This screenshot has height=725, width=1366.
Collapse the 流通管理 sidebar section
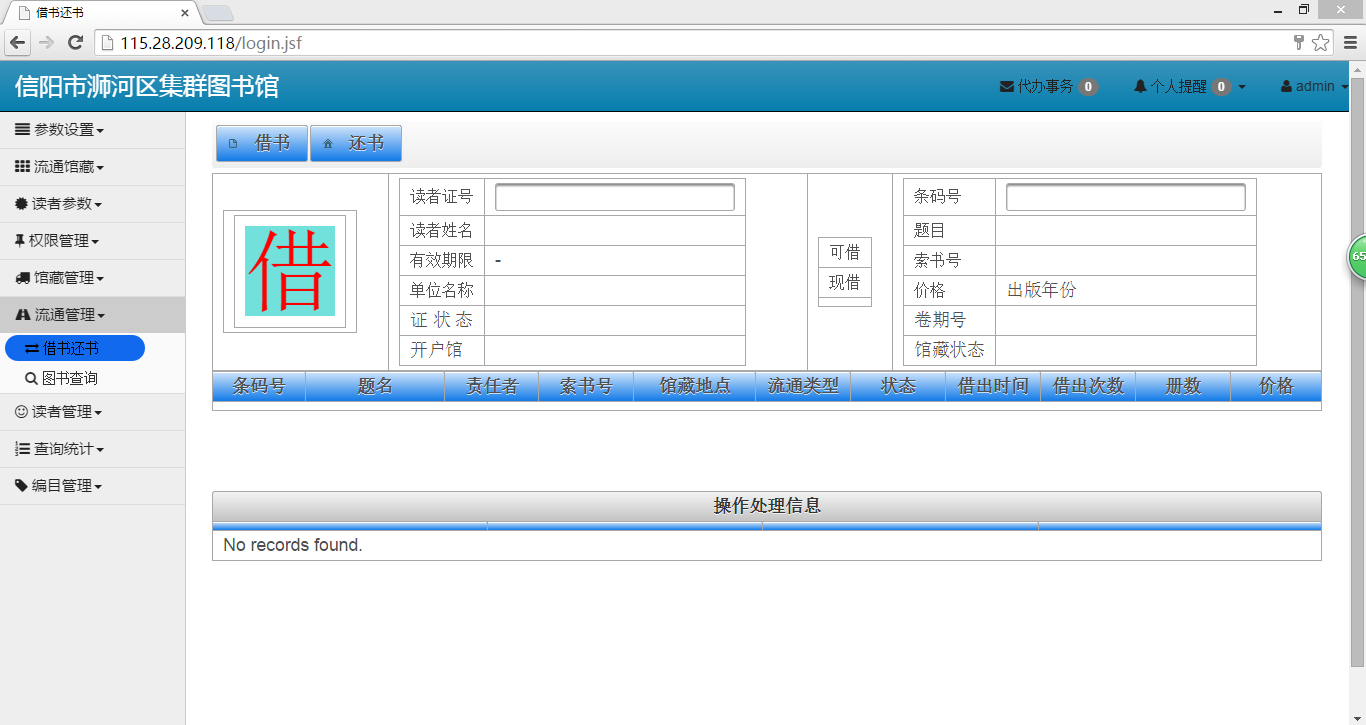[x=61, y=315]
